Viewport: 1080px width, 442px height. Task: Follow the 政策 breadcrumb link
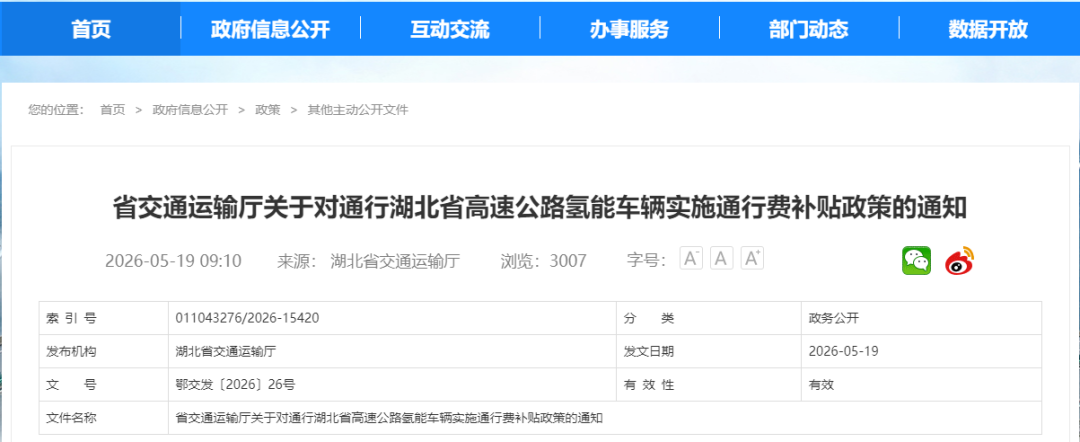[268, 109]
